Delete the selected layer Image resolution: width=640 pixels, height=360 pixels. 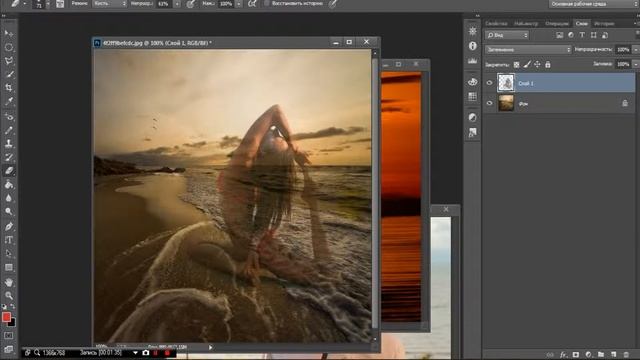[x=626, y=355]
